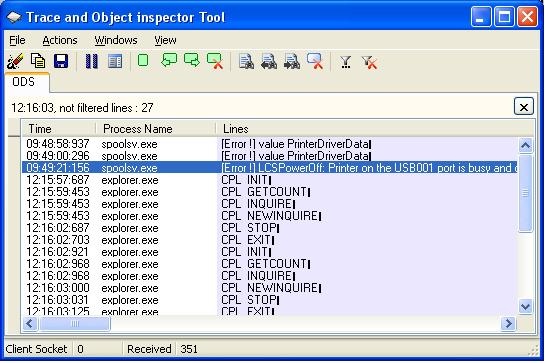Select the CPL INQUIRE row at 12:16:02:968
This screenshot has width=546, height=363.
pyautogui.click(x=270, y=276)
